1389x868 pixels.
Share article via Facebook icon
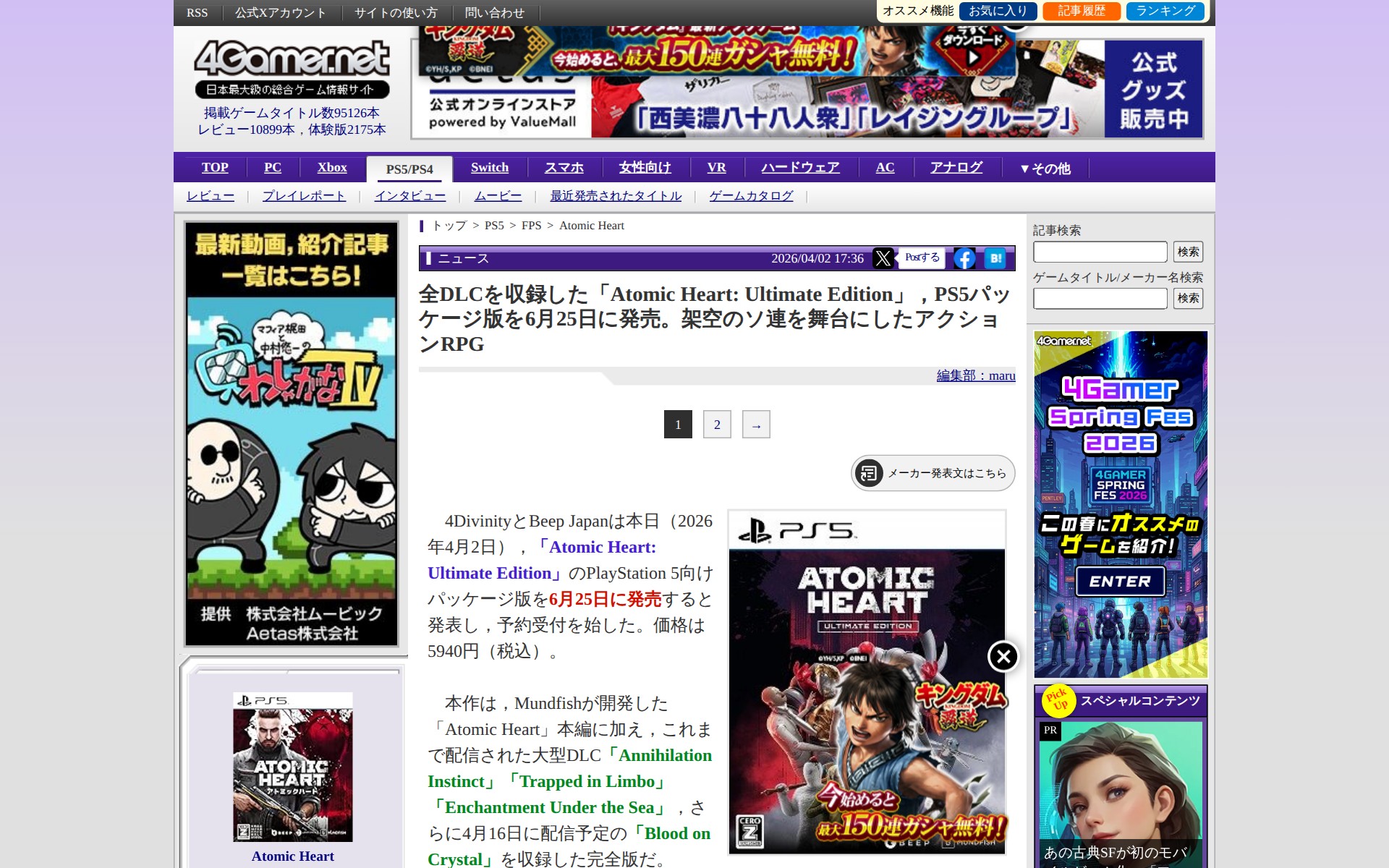pos(964,258)
